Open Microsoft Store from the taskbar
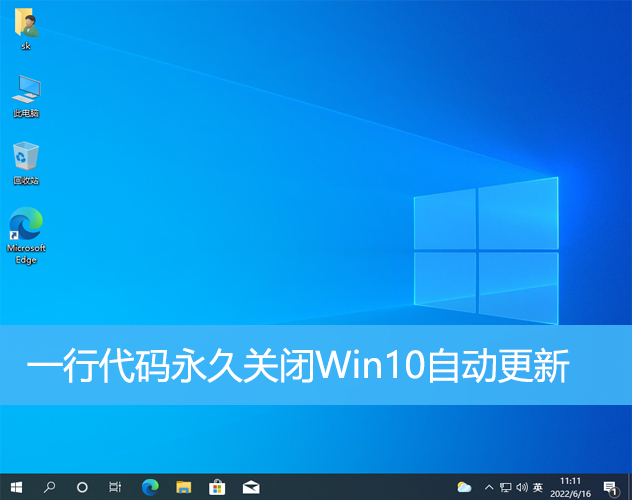 click(217, 487)
